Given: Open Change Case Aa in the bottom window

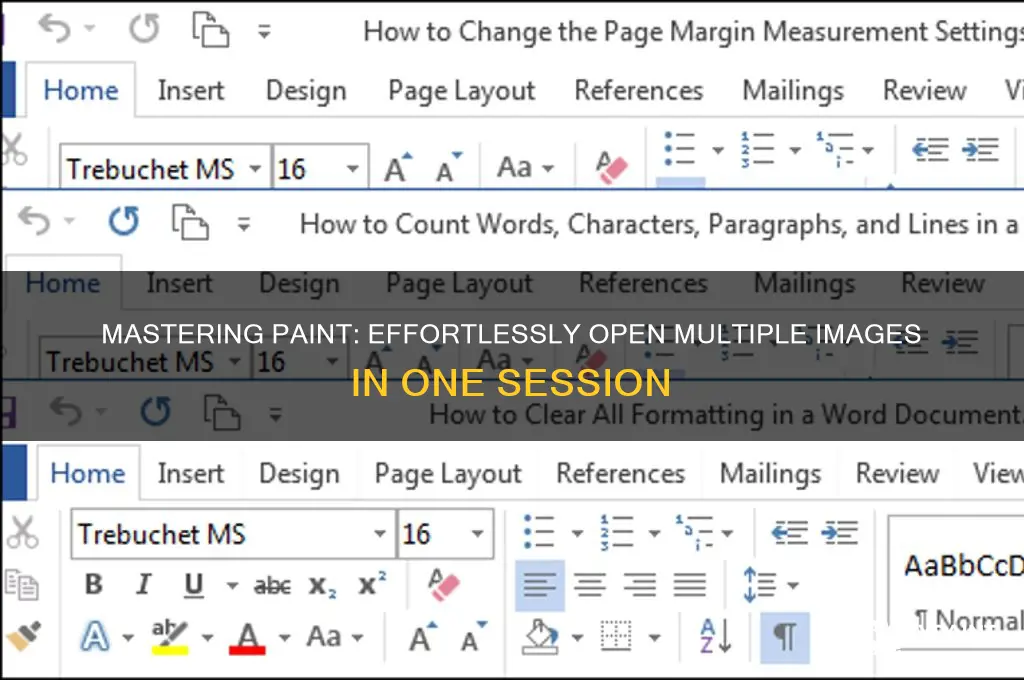Looking at the screenshot, I should (334, 636).
